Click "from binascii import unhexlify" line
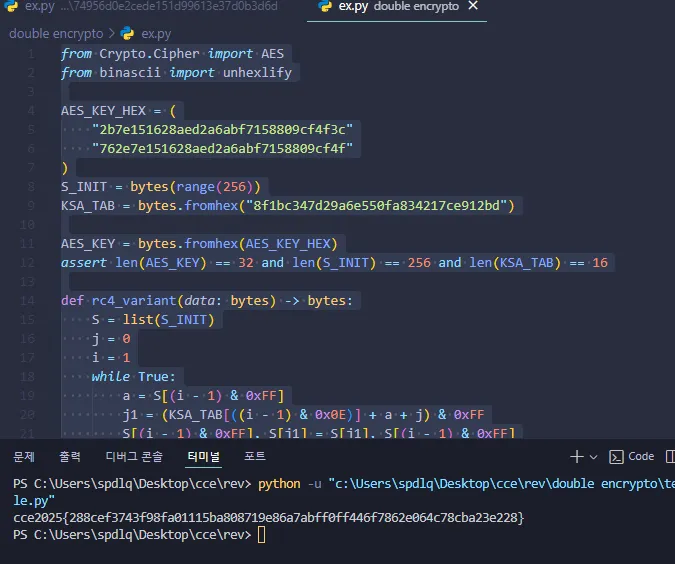This screenshot has height=564, width=675. click(176, 73)
